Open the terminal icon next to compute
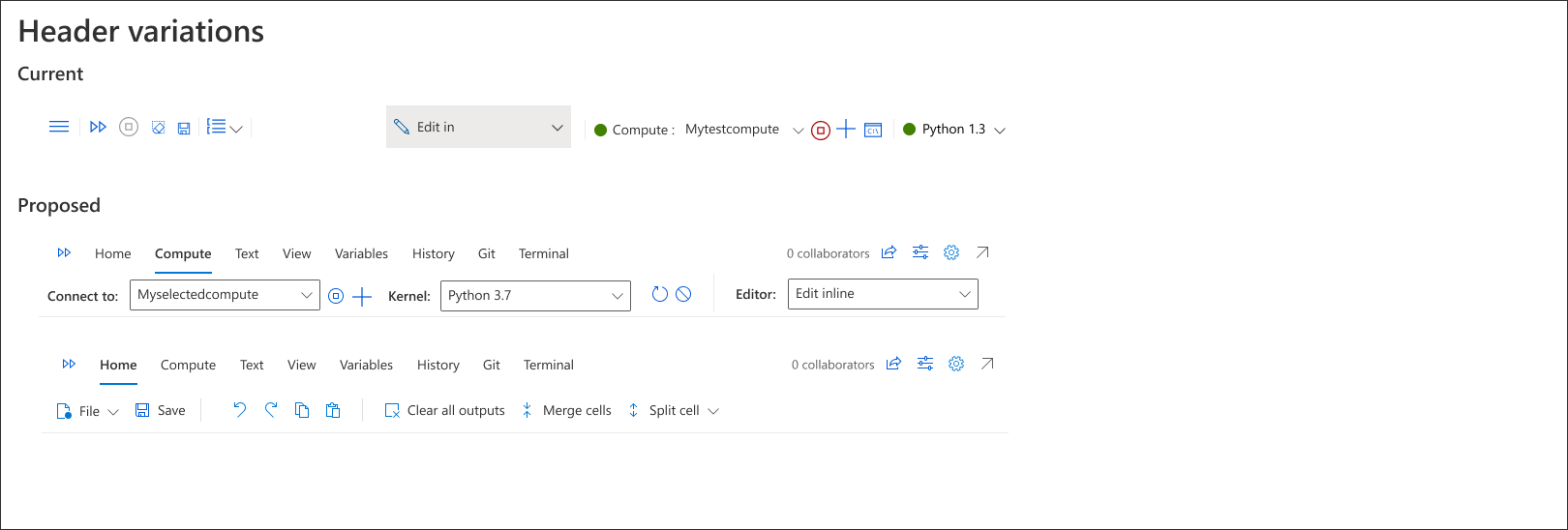Screen dimensions: 1568x530 873,131
